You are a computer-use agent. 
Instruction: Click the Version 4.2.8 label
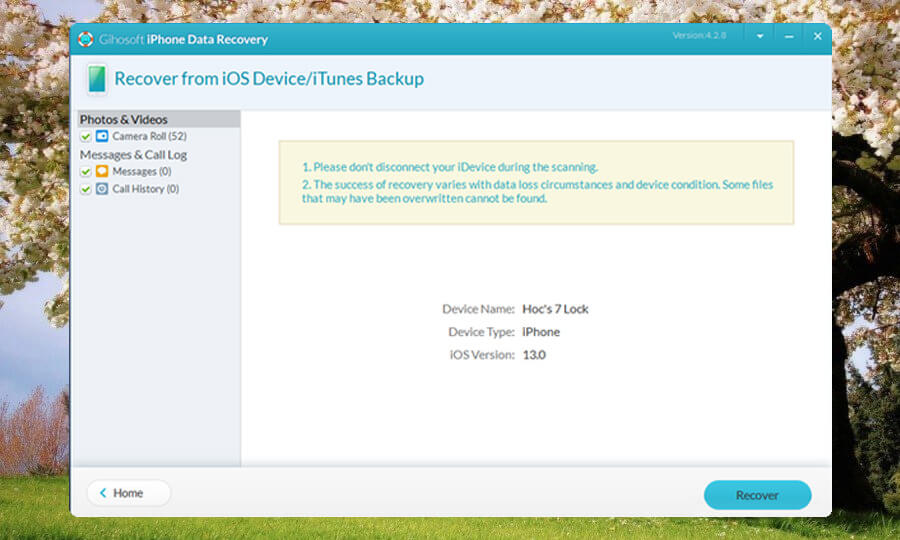click(701, 36)
